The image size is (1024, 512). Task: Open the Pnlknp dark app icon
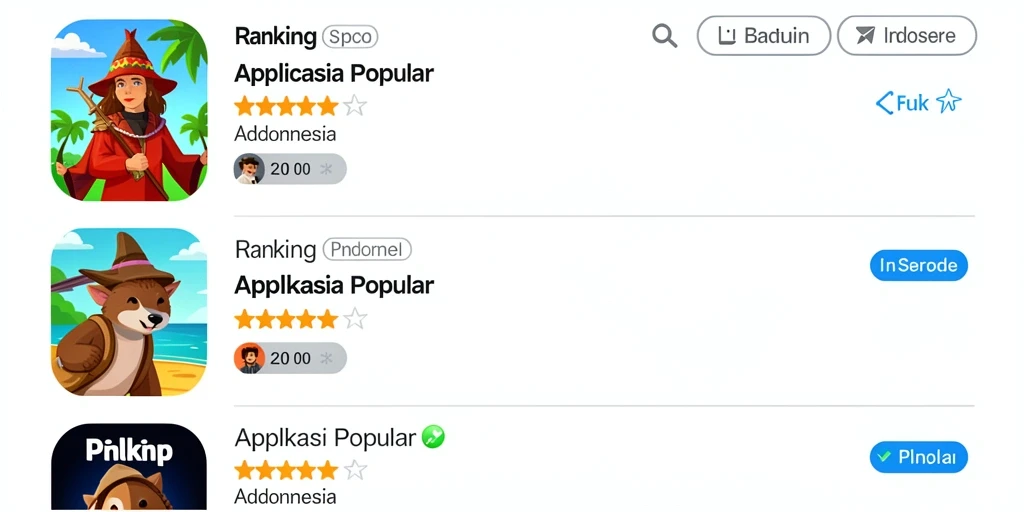point(129,468)
